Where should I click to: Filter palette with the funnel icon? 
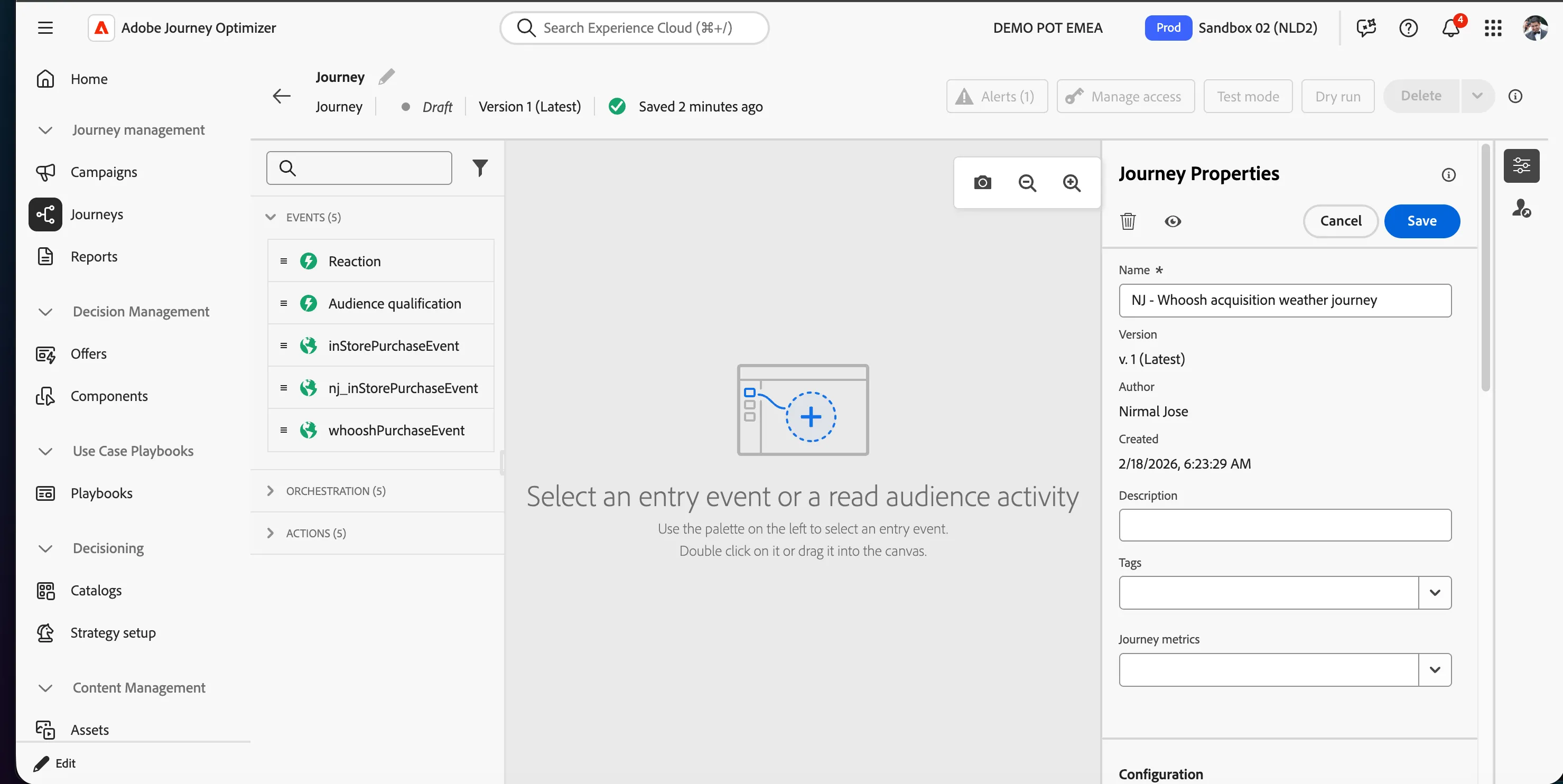(480, 168)
